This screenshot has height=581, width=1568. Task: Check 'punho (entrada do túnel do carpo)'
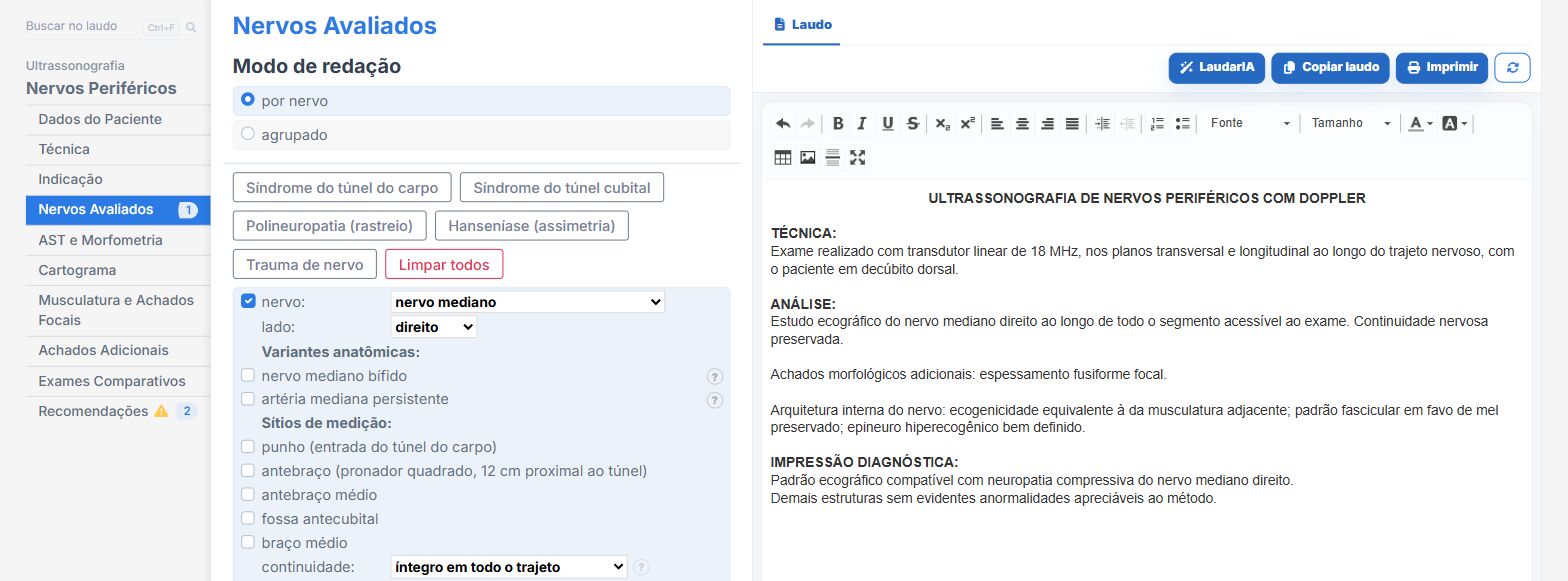(248, 447)
